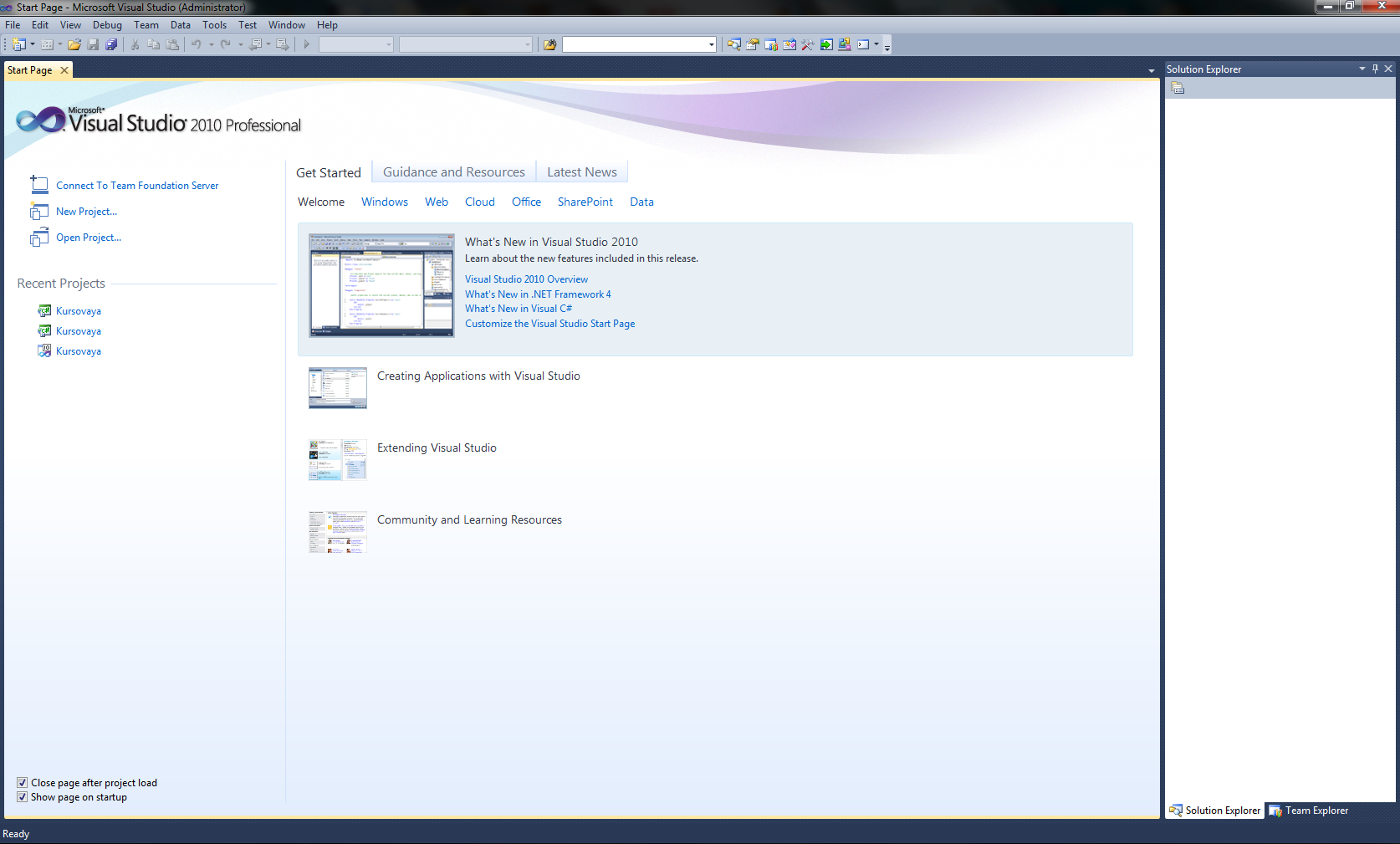
Task: Click the Properties icon in Solution Explorer
Action: pos(1178,88)
